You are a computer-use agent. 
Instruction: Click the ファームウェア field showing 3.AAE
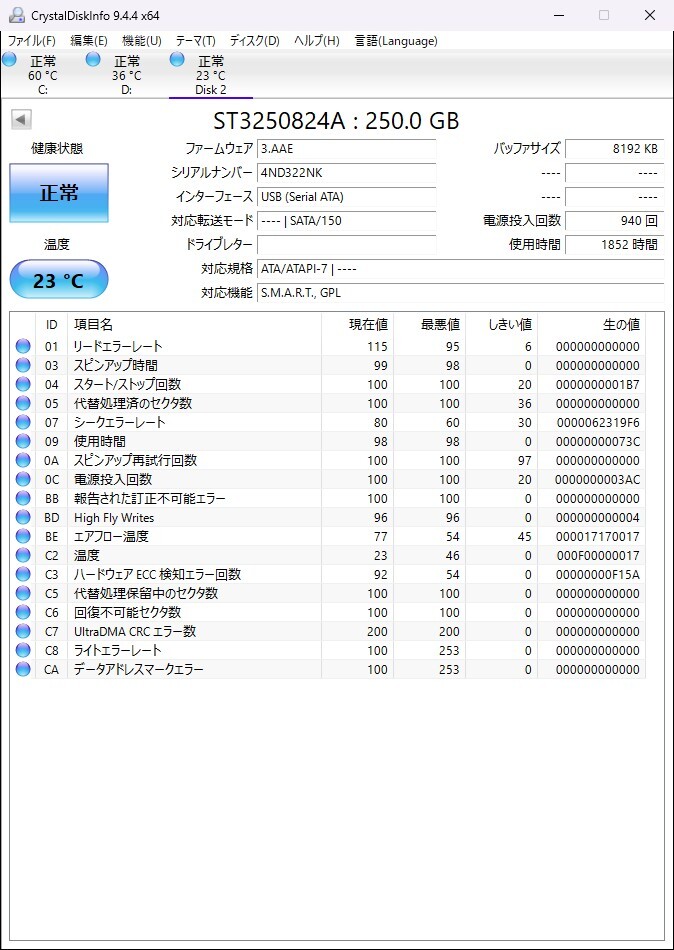pyautogui.click(x=347, y=148)
